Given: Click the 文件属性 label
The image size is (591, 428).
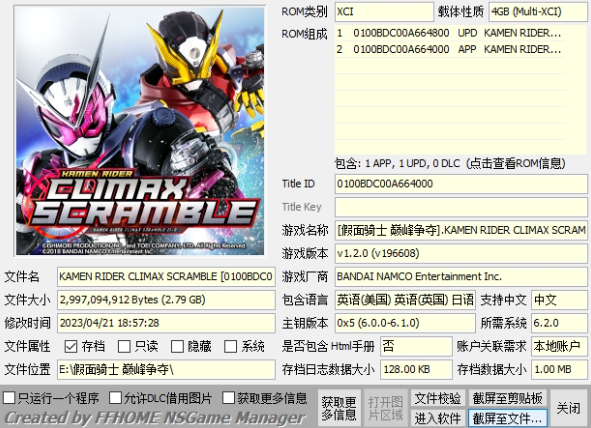Looking at the screenshot, I should click(27, 346).
